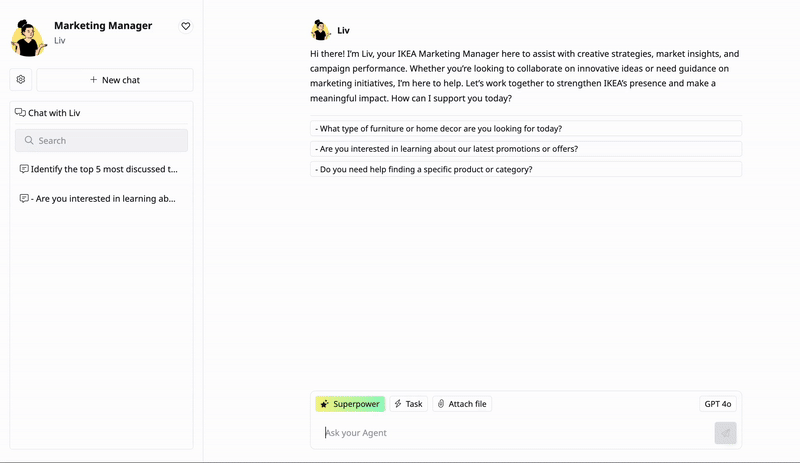Select suggestion about latest promotions or offers
Screen dimensions: 800x463
[526, 149]
